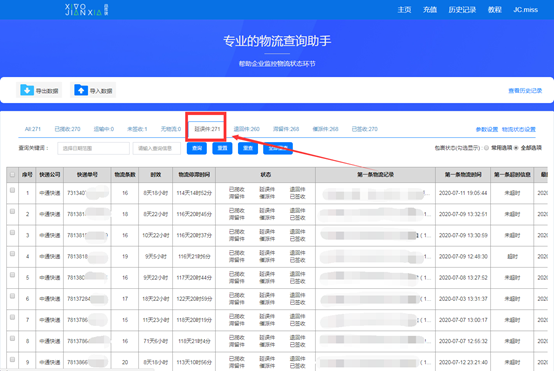This screenshot has width=554, height=371.
Task: Open the 无物流:0 tab
Action: pos(171,129)
